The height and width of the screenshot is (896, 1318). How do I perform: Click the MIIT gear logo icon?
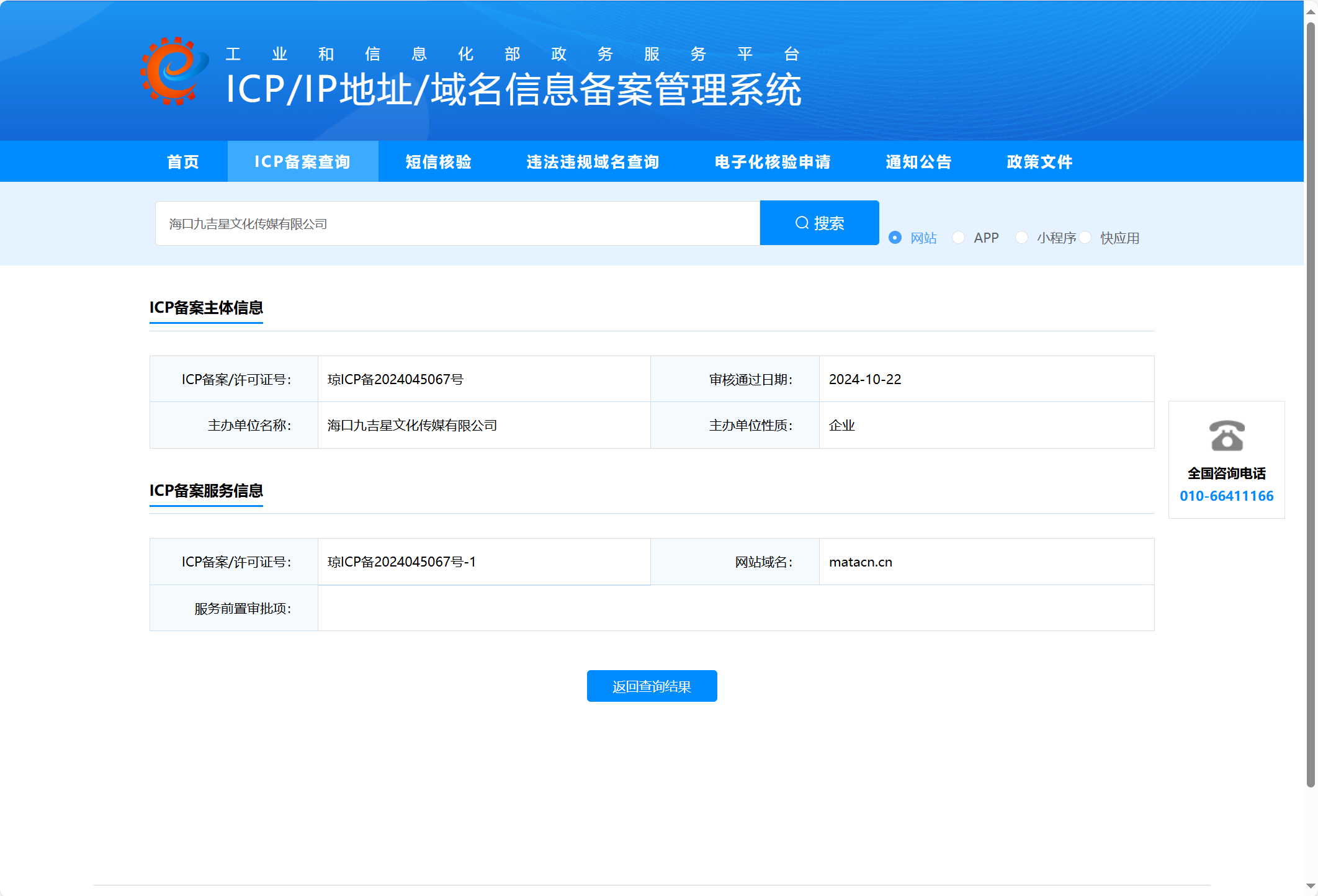174,71
